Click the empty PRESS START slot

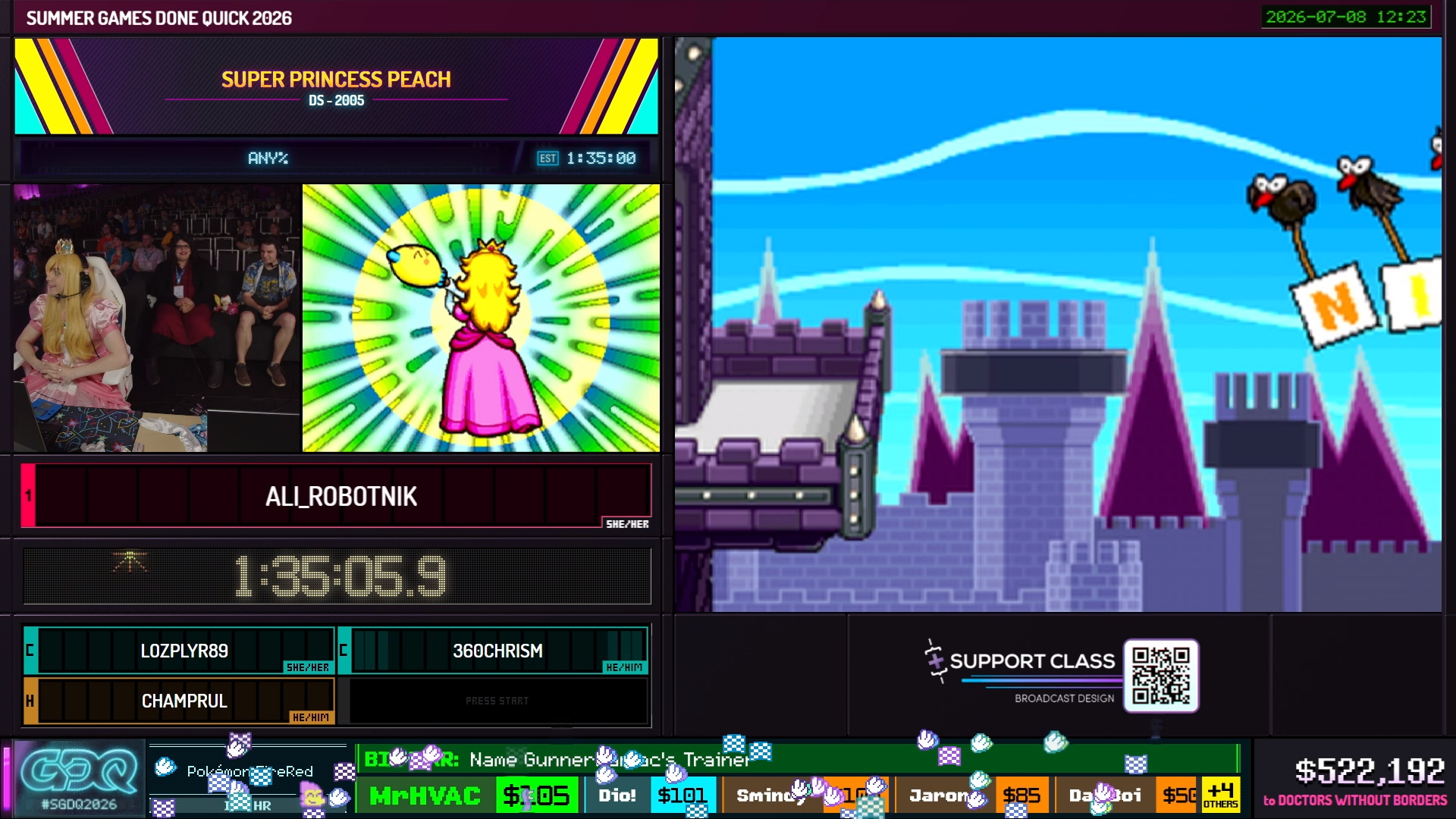click(497, 701)
